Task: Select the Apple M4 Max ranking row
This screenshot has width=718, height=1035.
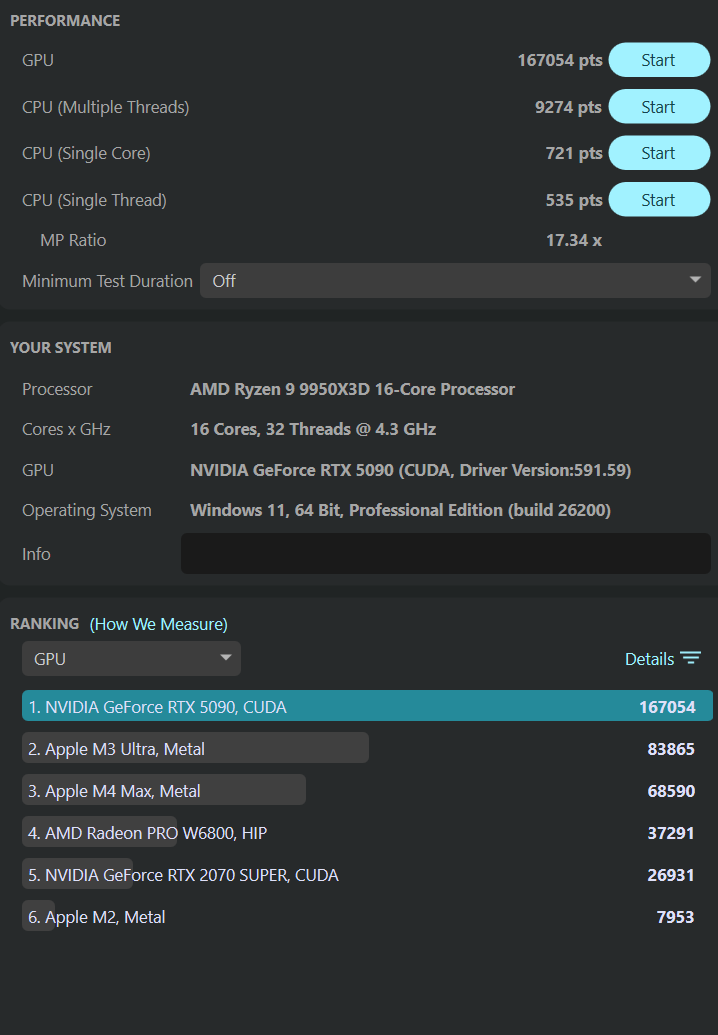Action: pos(367,791)
